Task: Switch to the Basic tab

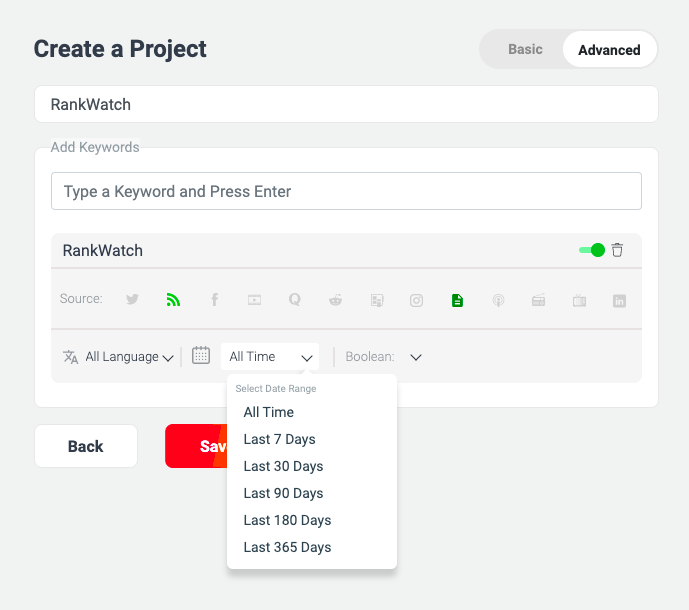Action: point(525,49)
